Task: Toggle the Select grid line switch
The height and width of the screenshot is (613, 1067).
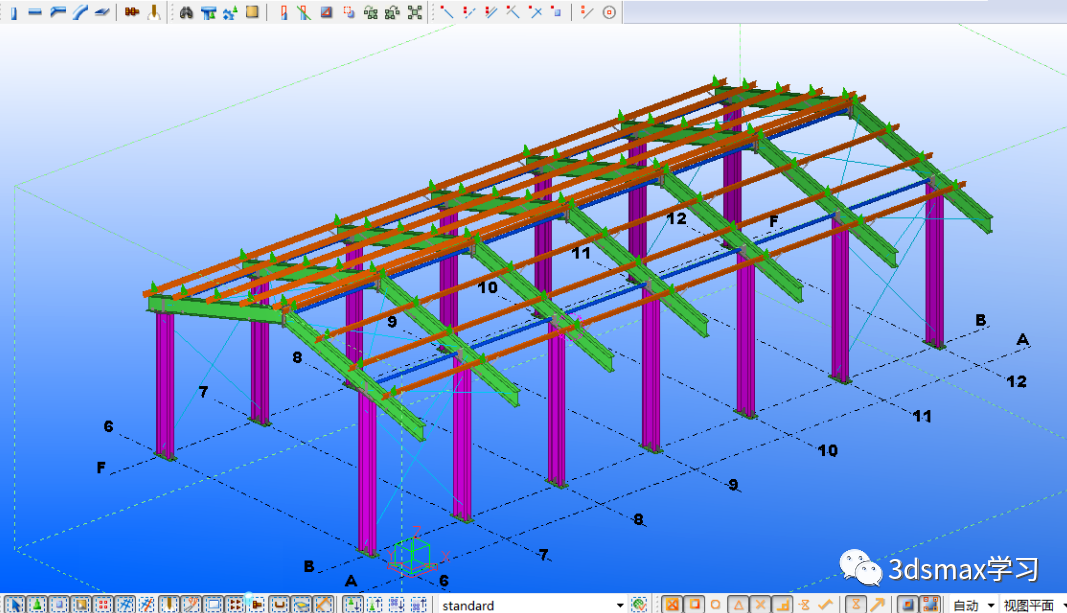Action: point(146,605)
